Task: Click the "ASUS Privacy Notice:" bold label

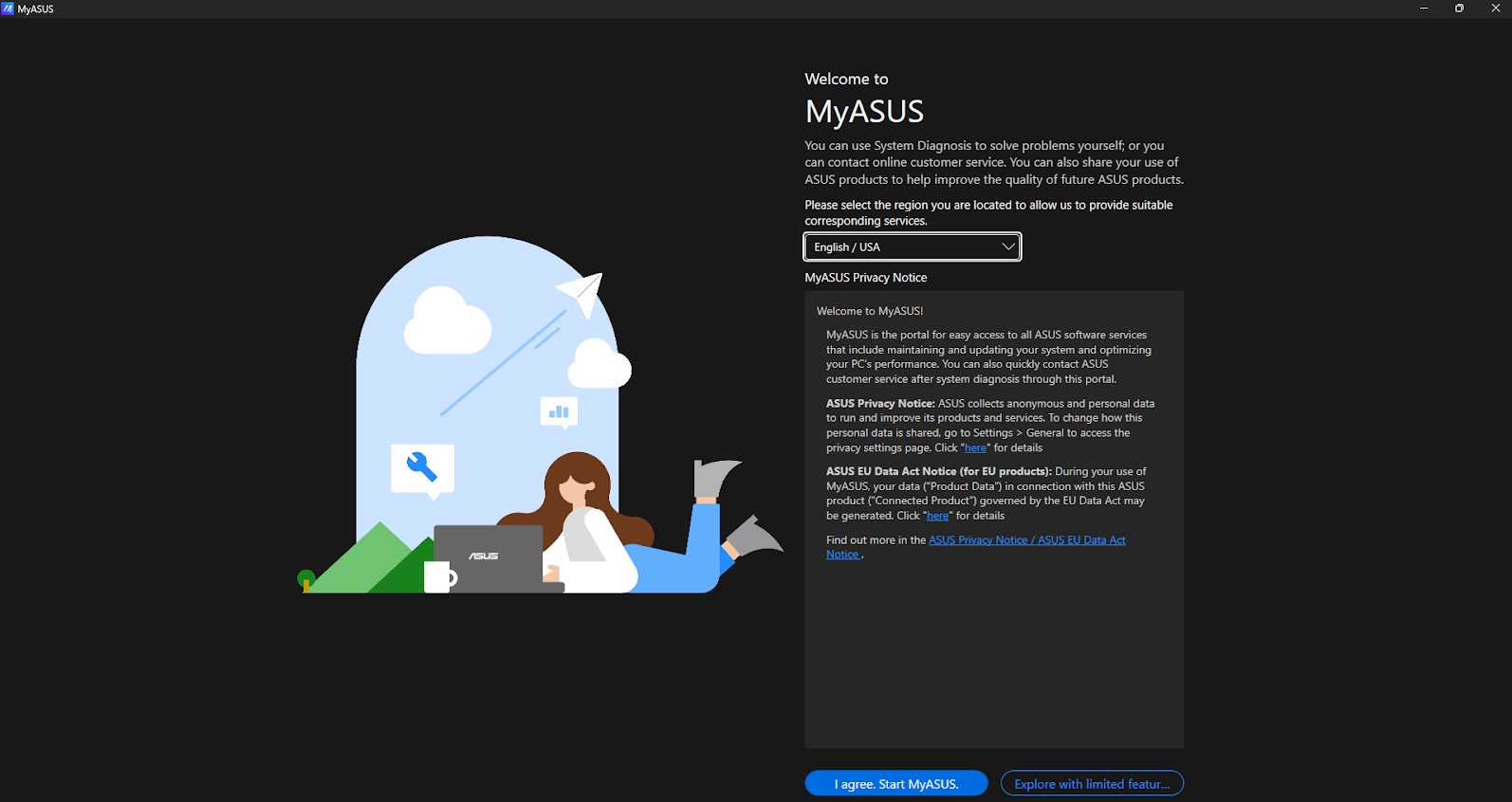Action: 880,403
